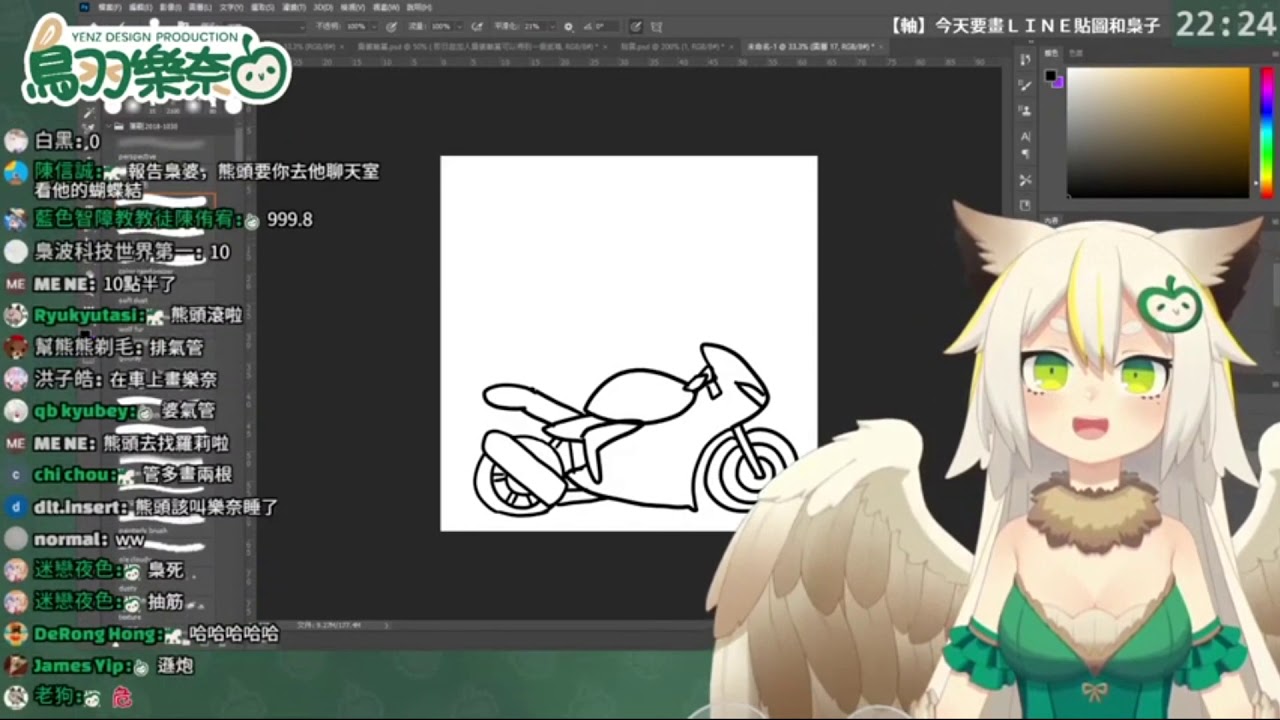
Task: Open the 內容 Properties panel tab
Action: pyautogui.click(x=1051, y=220)
